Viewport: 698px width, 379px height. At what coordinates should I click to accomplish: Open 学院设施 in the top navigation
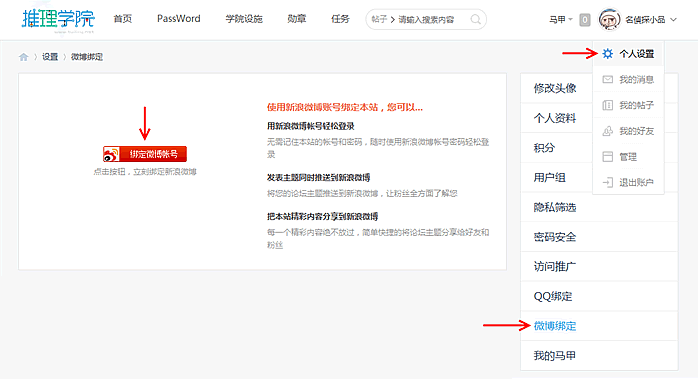tap(244, 19)
